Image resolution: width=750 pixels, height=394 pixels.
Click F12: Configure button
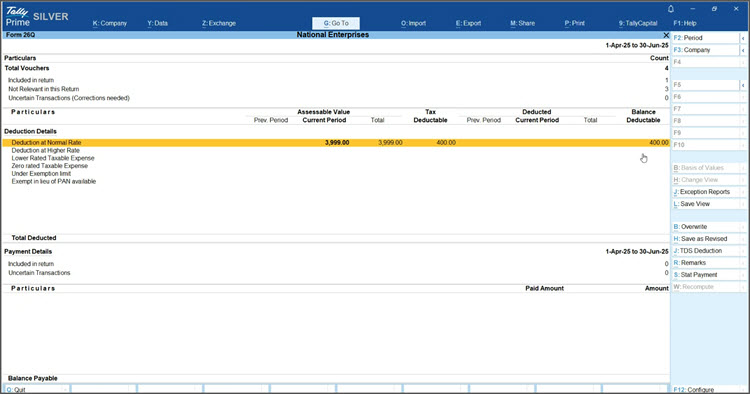coord(706,390)
